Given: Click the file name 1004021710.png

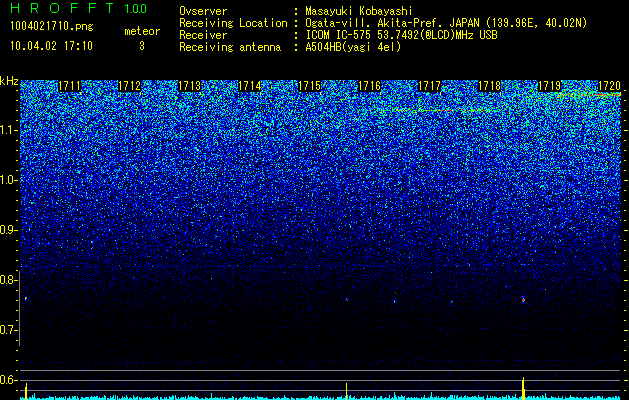Looking at the screenshot, I should coord(52,27).
